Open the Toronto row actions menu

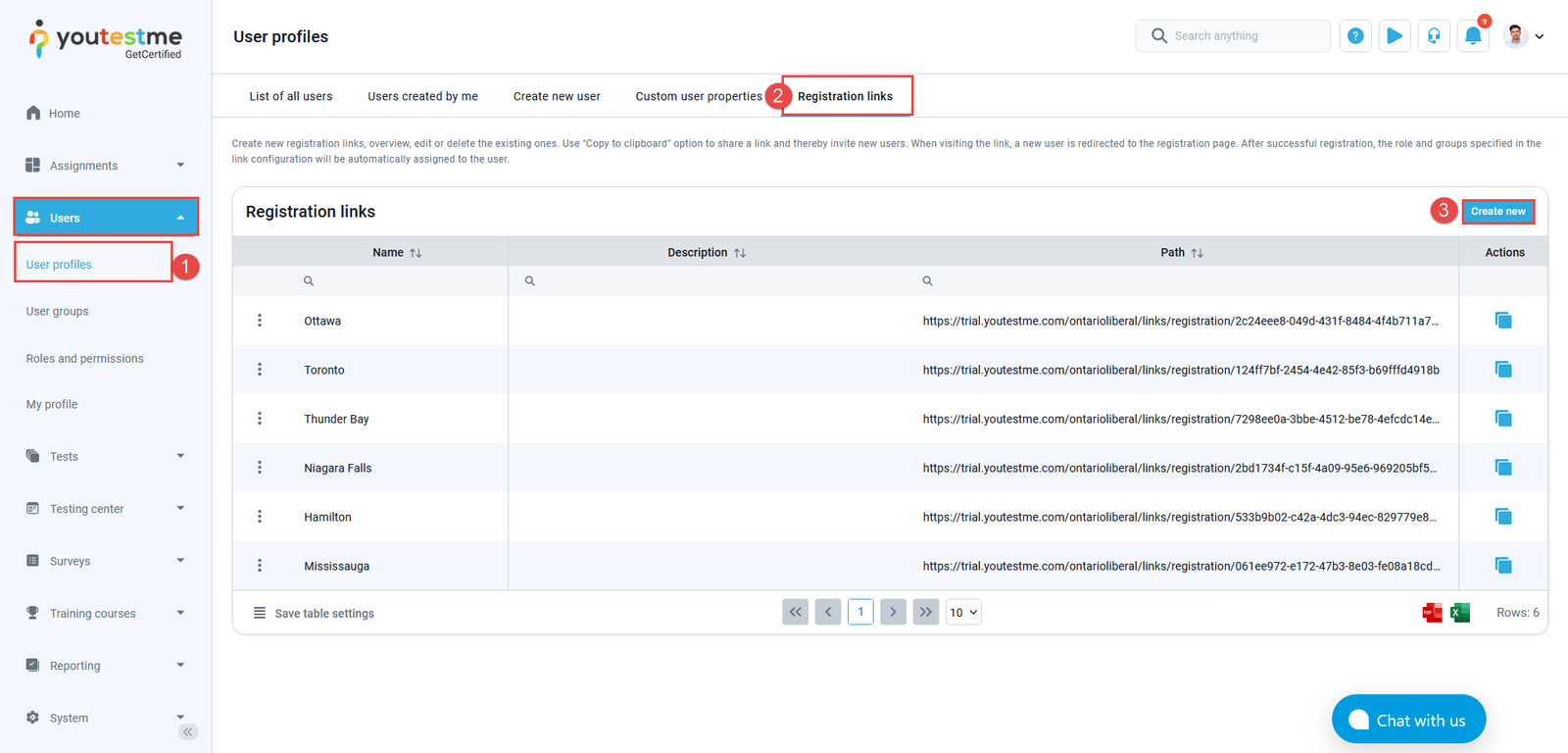(260, 370)
